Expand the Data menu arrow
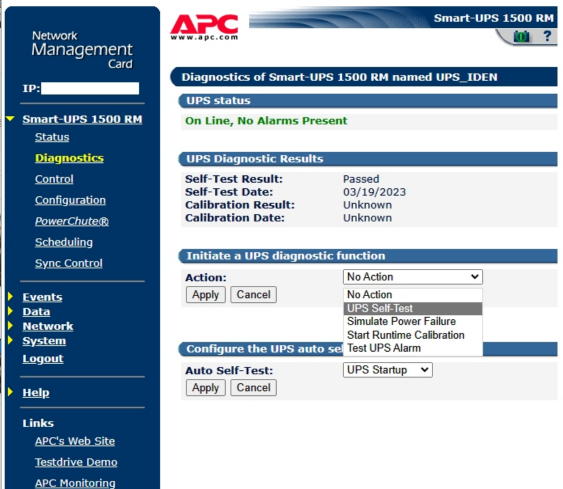Viewport: 563px width, 489px height. pyautogui.click(x=11, y=311)
